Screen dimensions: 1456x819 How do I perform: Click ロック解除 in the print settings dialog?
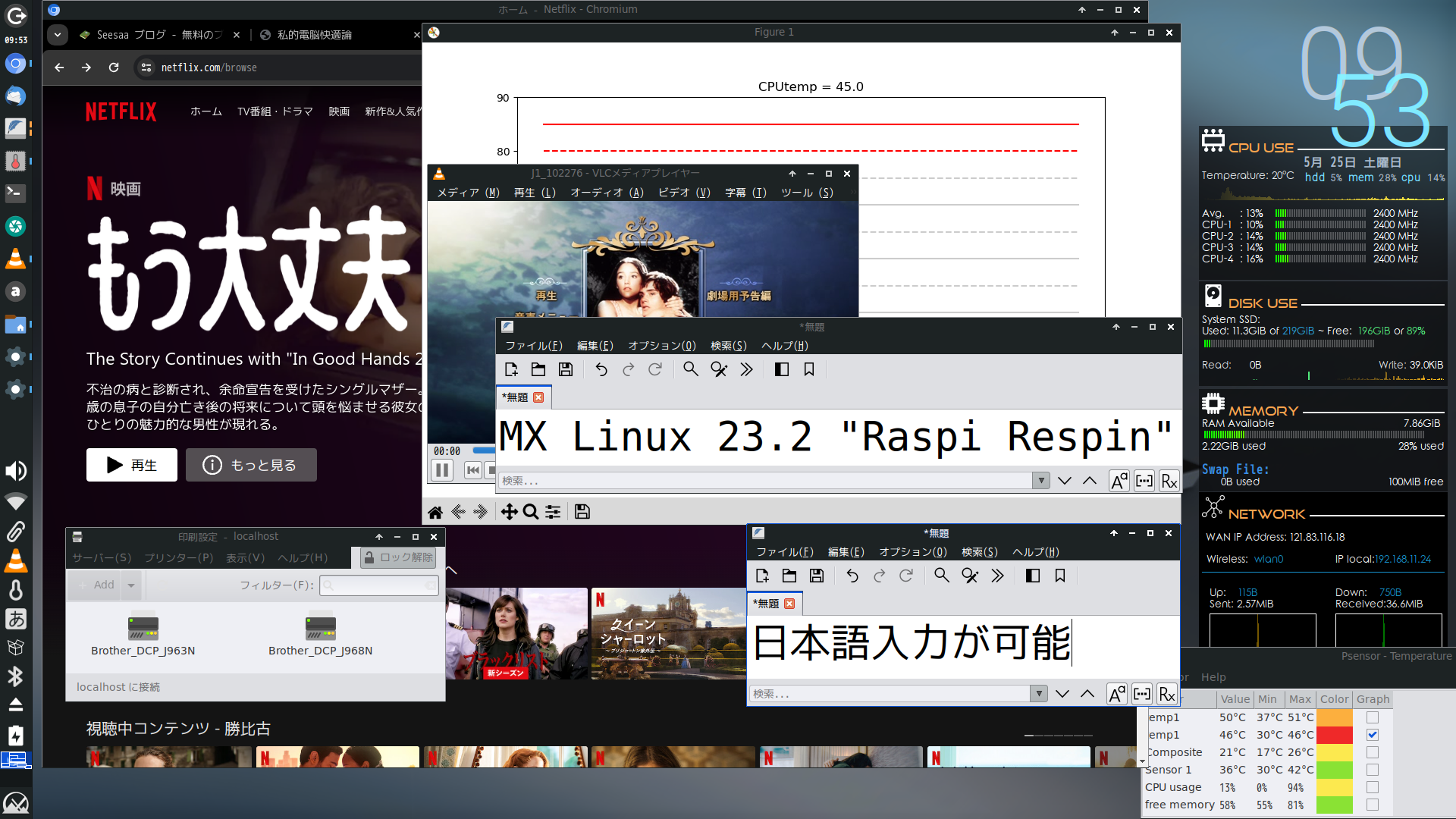(397, 557)
